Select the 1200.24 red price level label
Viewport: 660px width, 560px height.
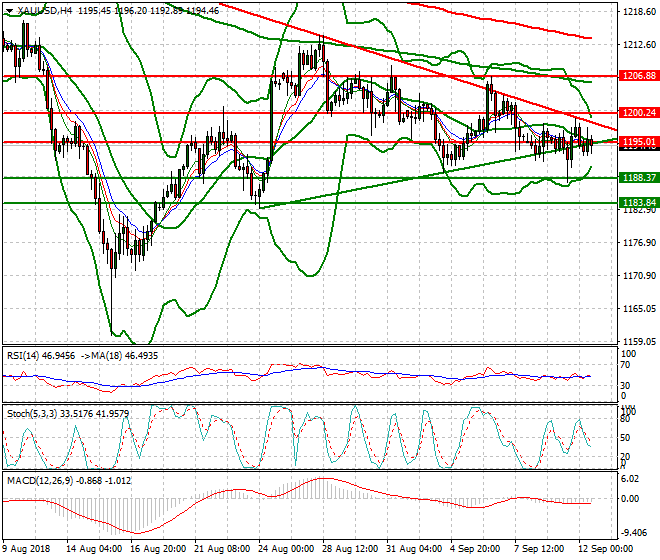pos(639,112)
